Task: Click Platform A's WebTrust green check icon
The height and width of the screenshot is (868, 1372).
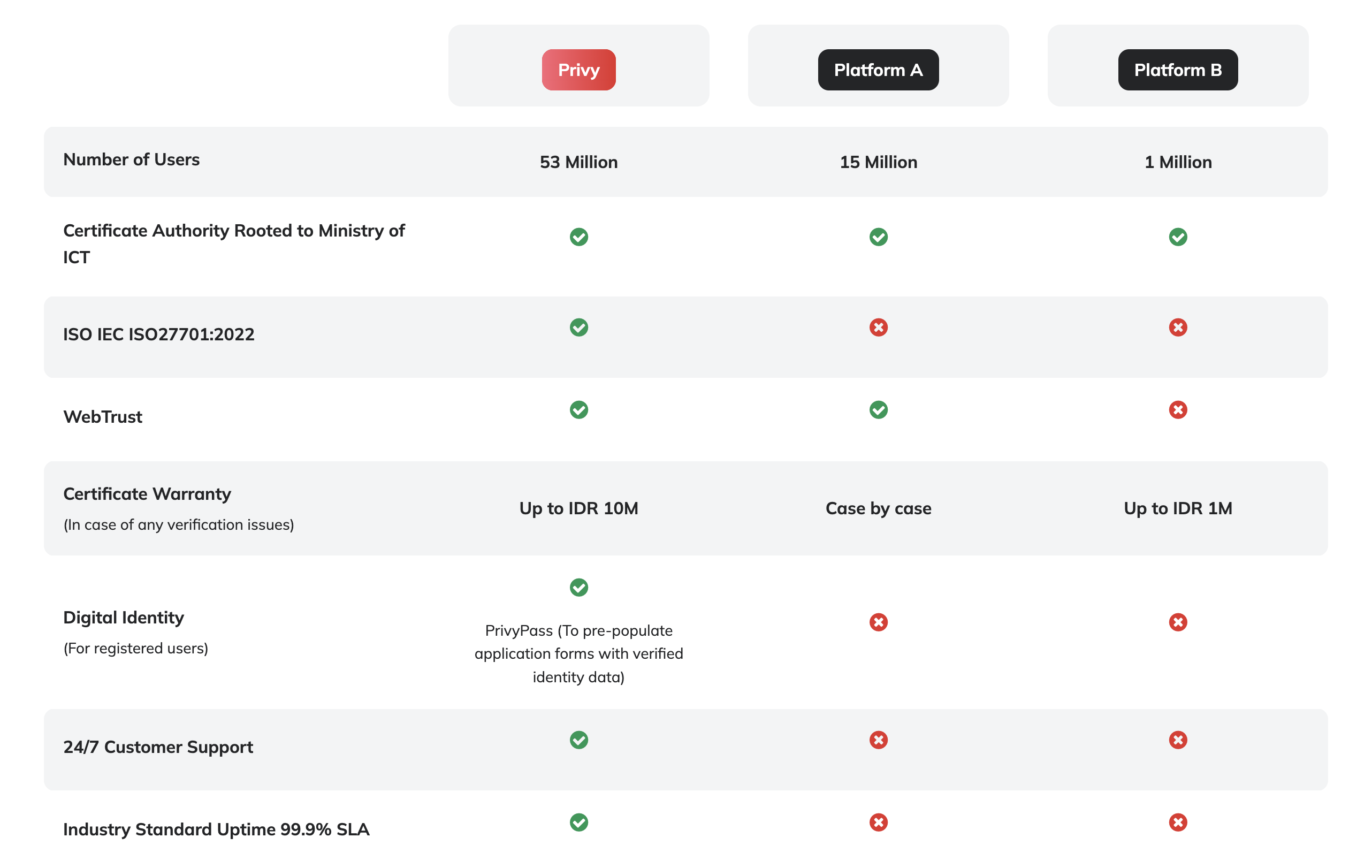Action: 879,410
